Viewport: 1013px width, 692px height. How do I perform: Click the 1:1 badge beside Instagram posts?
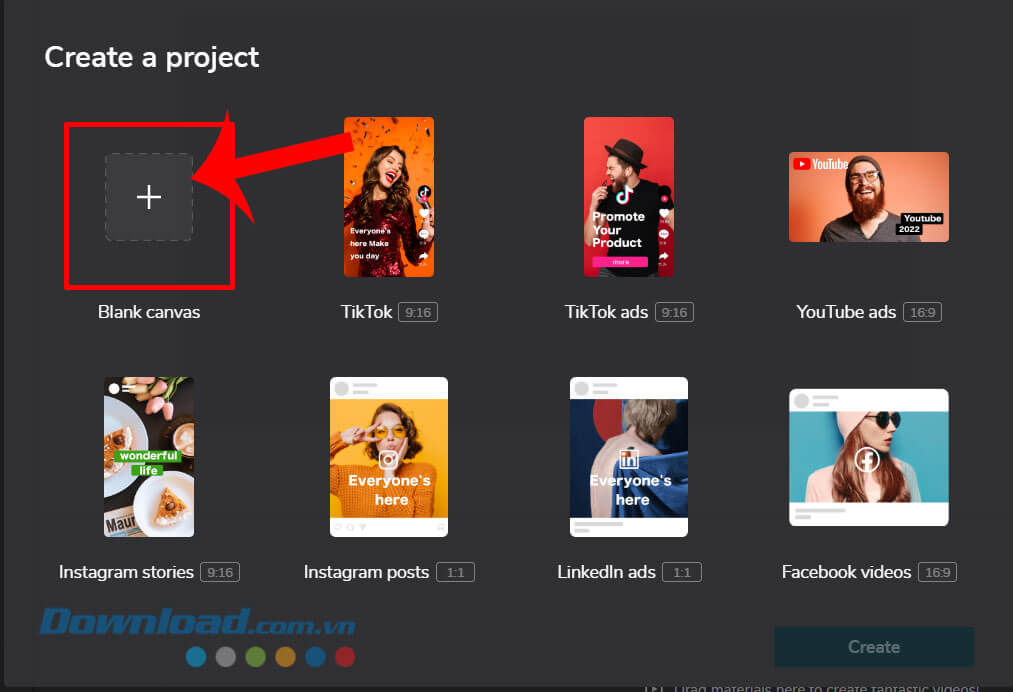click(x=455, y=573)
